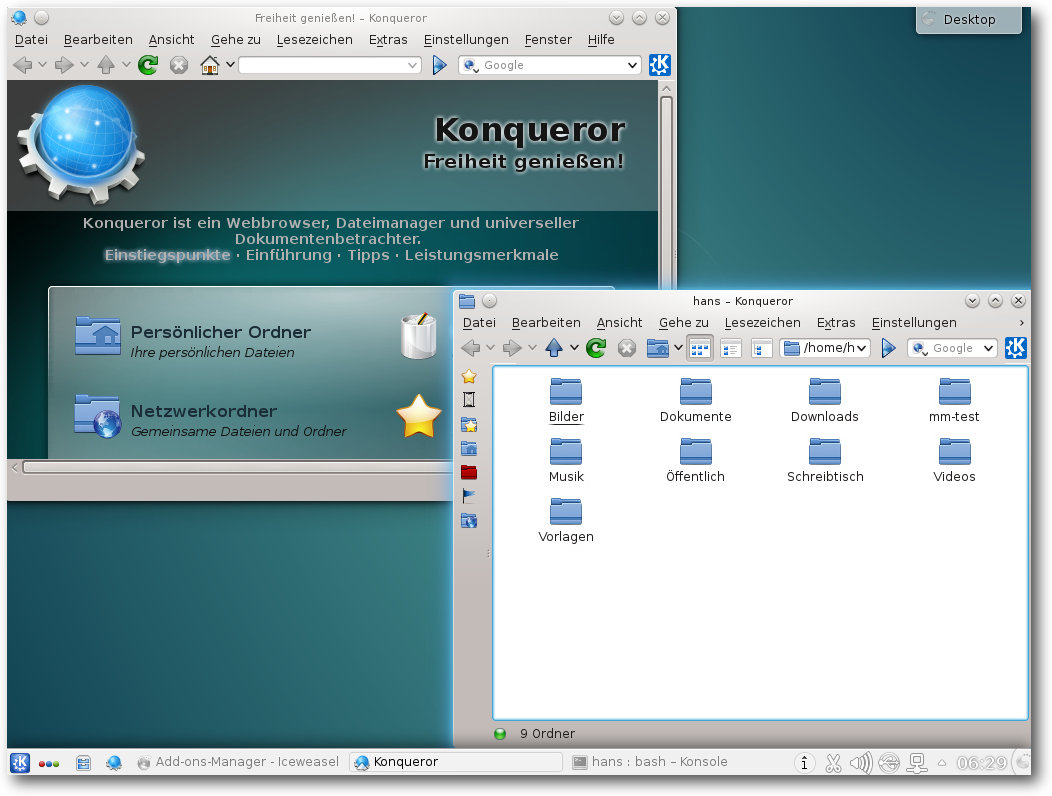The image size is (1052, 796).
Task: Click the info notifications icon in the tray
Action: point(804,762)
